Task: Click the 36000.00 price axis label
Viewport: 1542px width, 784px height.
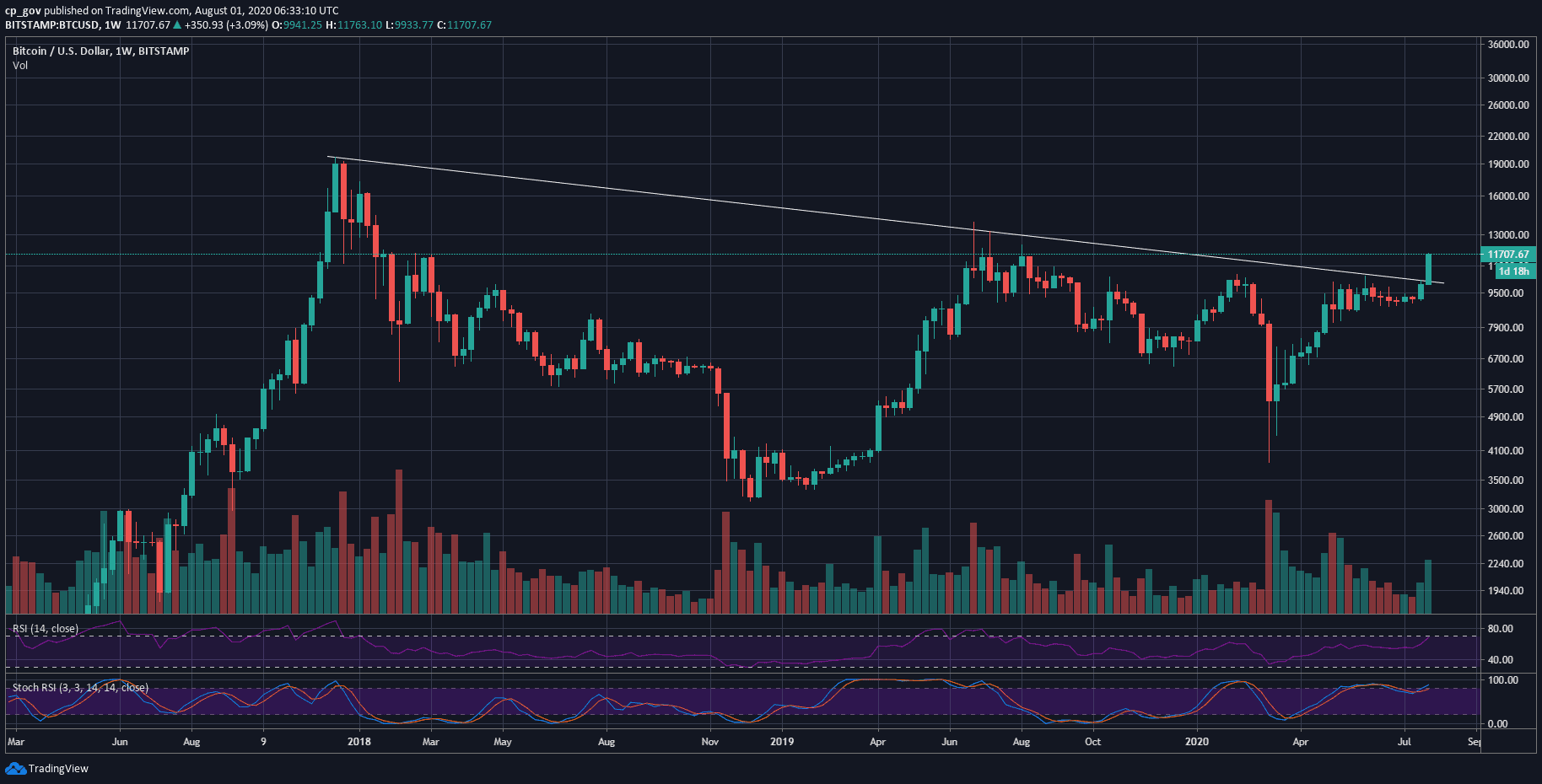Action: coord(1508,45)
